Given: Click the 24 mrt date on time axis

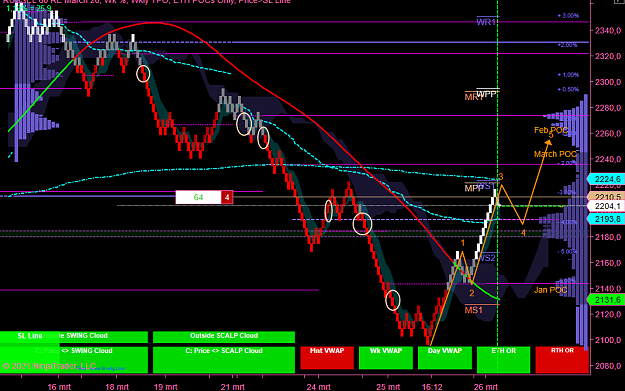Looking at the screenshot, I should (318, 387).
